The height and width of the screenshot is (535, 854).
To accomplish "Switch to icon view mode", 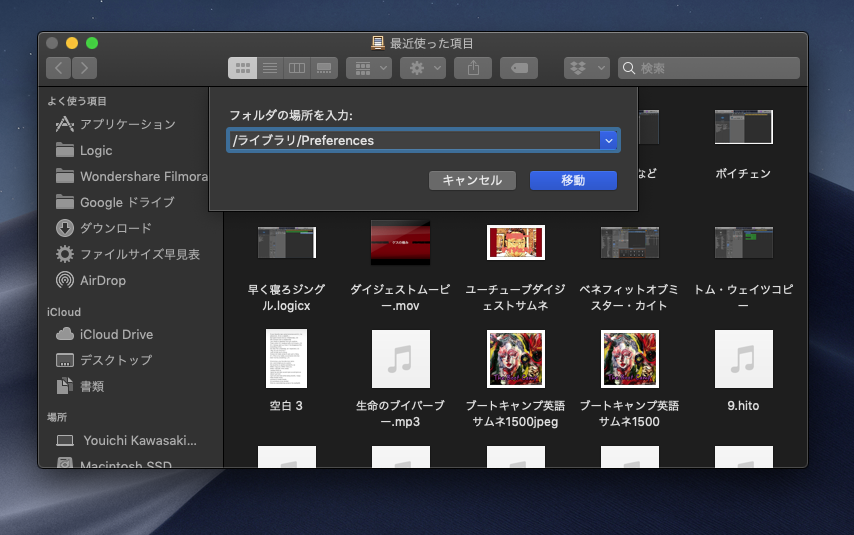I will tap(242, 68).
